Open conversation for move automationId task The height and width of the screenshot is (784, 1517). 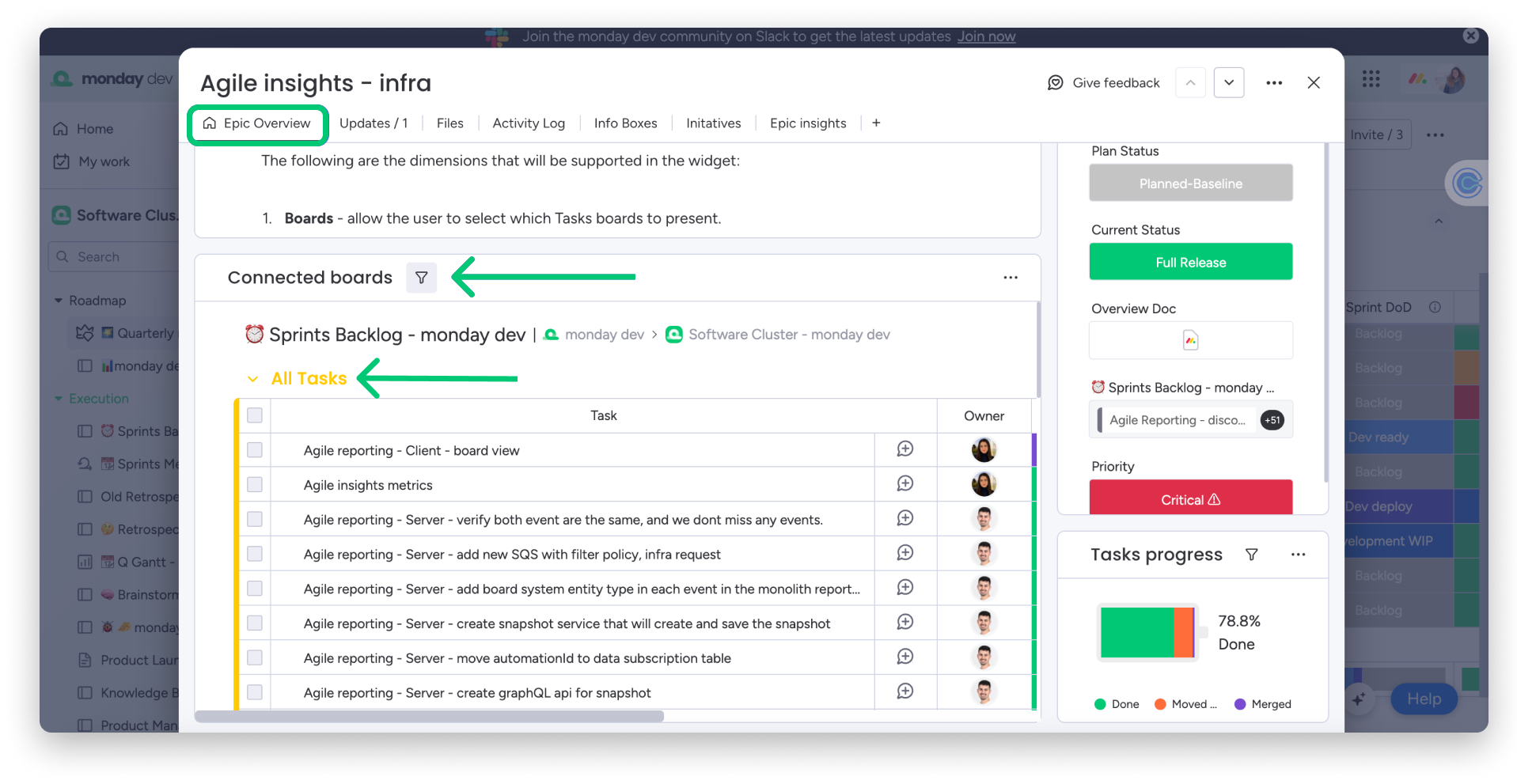pos(905,657)
